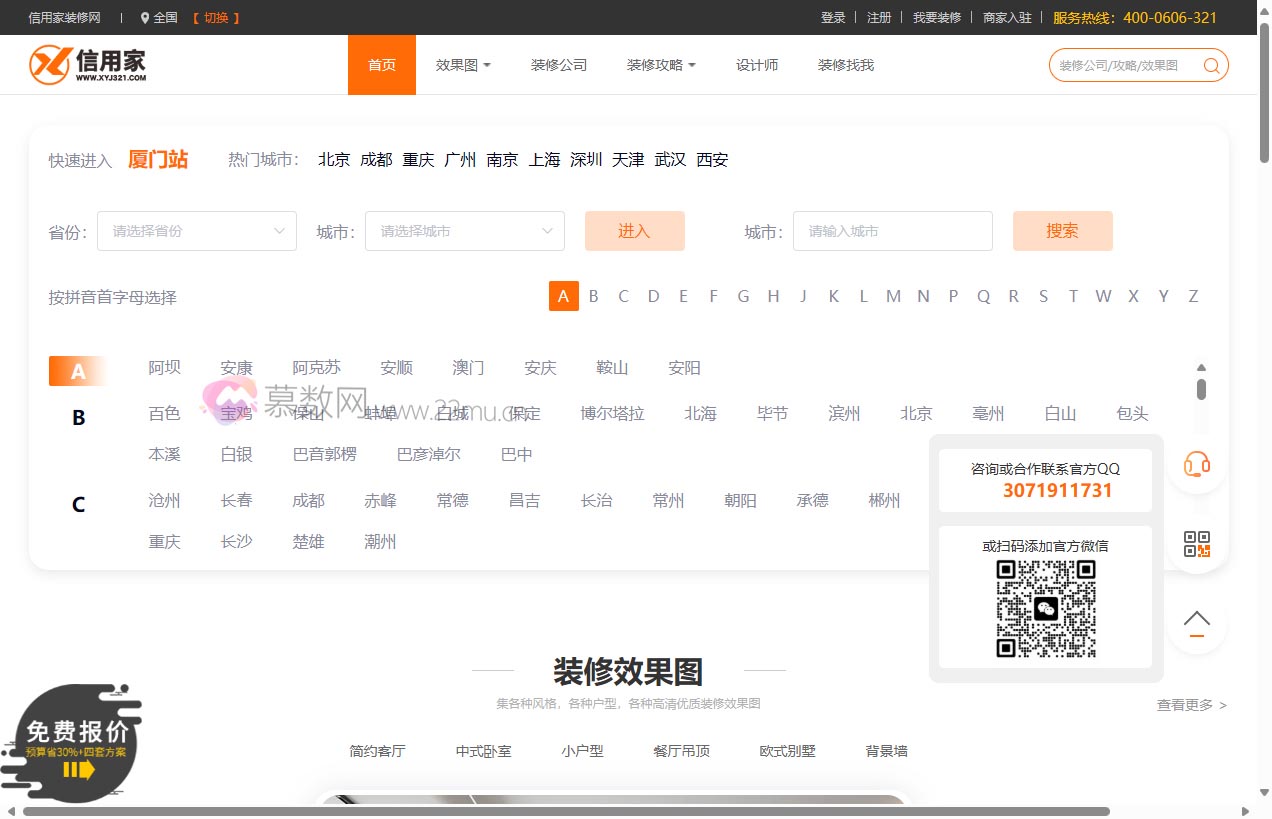Click the location pin icon beside 全国
Viewport: 1272px width, 819px height.
(146, 17)
